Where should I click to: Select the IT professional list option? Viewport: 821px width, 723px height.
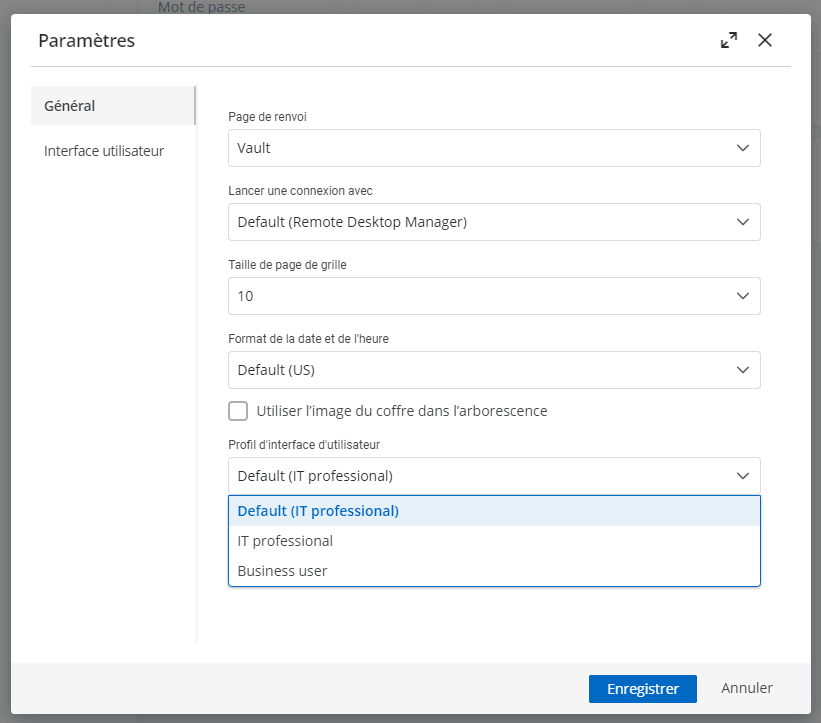click(285, 541)
